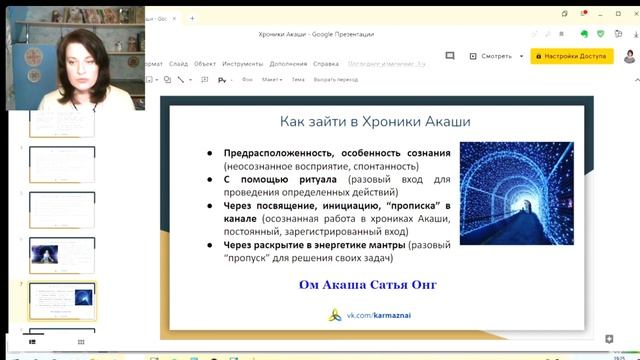Screen dimensions: 640x360
Task: Click the green shield extension icon
Action: tap(600, 34)
